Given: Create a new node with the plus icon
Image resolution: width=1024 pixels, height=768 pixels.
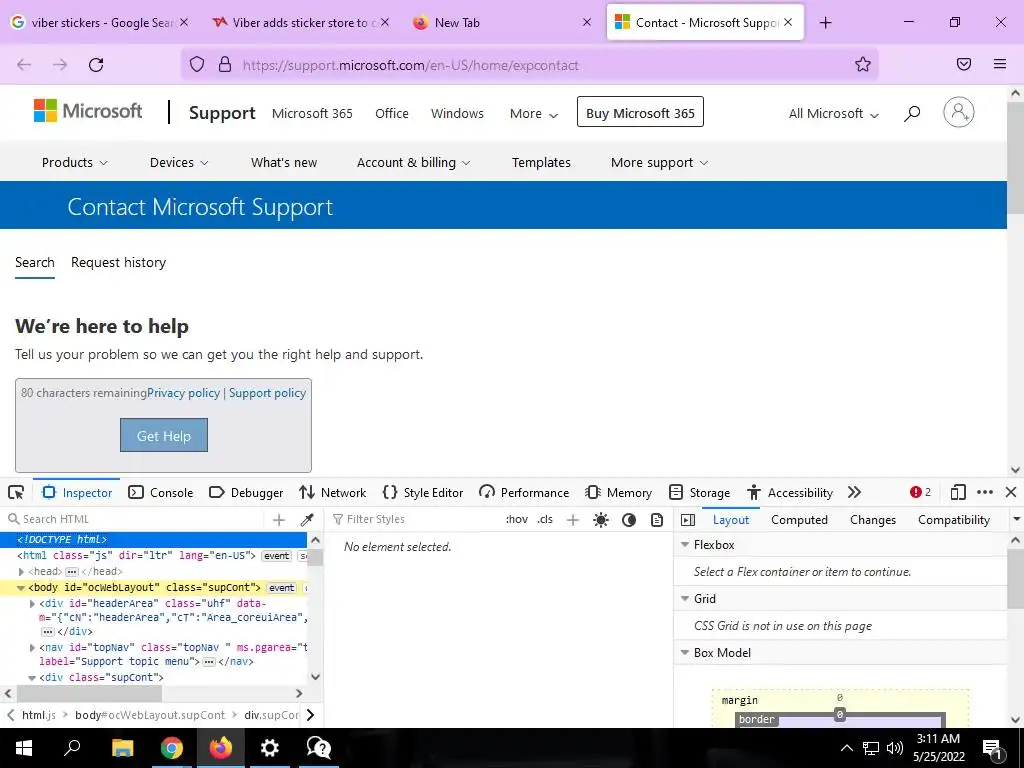Looking at the screenshot, I should (x=279, y=519).
